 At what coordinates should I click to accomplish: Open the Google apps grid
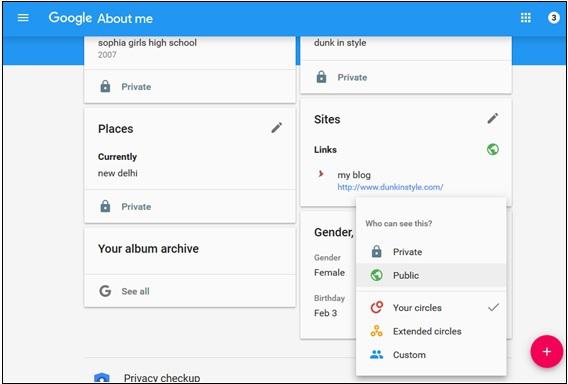coord(526,17)
